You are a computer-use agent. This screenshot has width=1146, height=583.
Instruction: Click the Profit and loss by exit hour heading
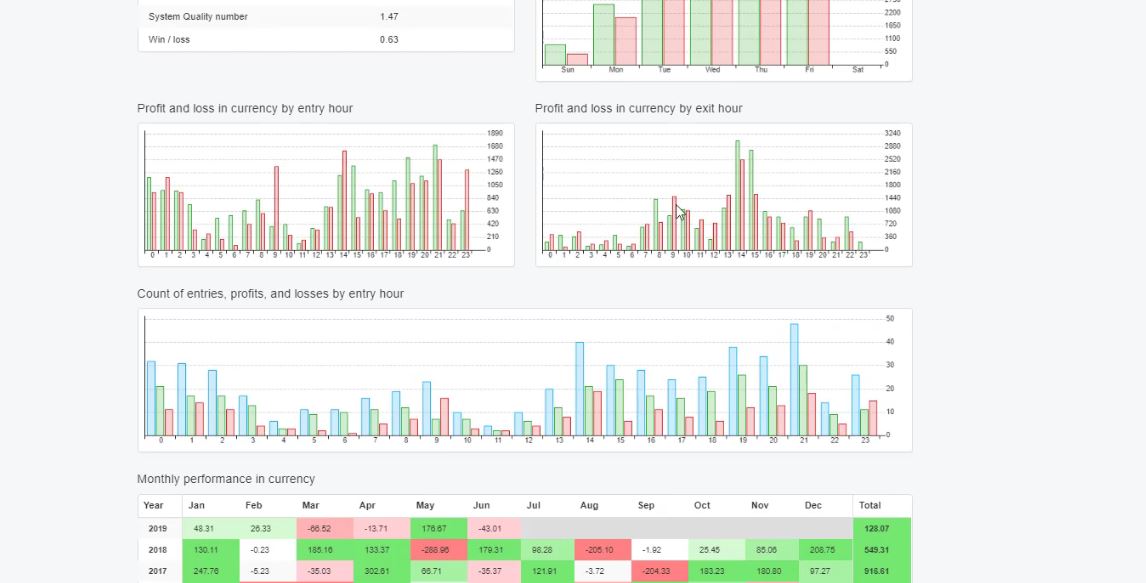pyautogui.click(x=638, y=108)
